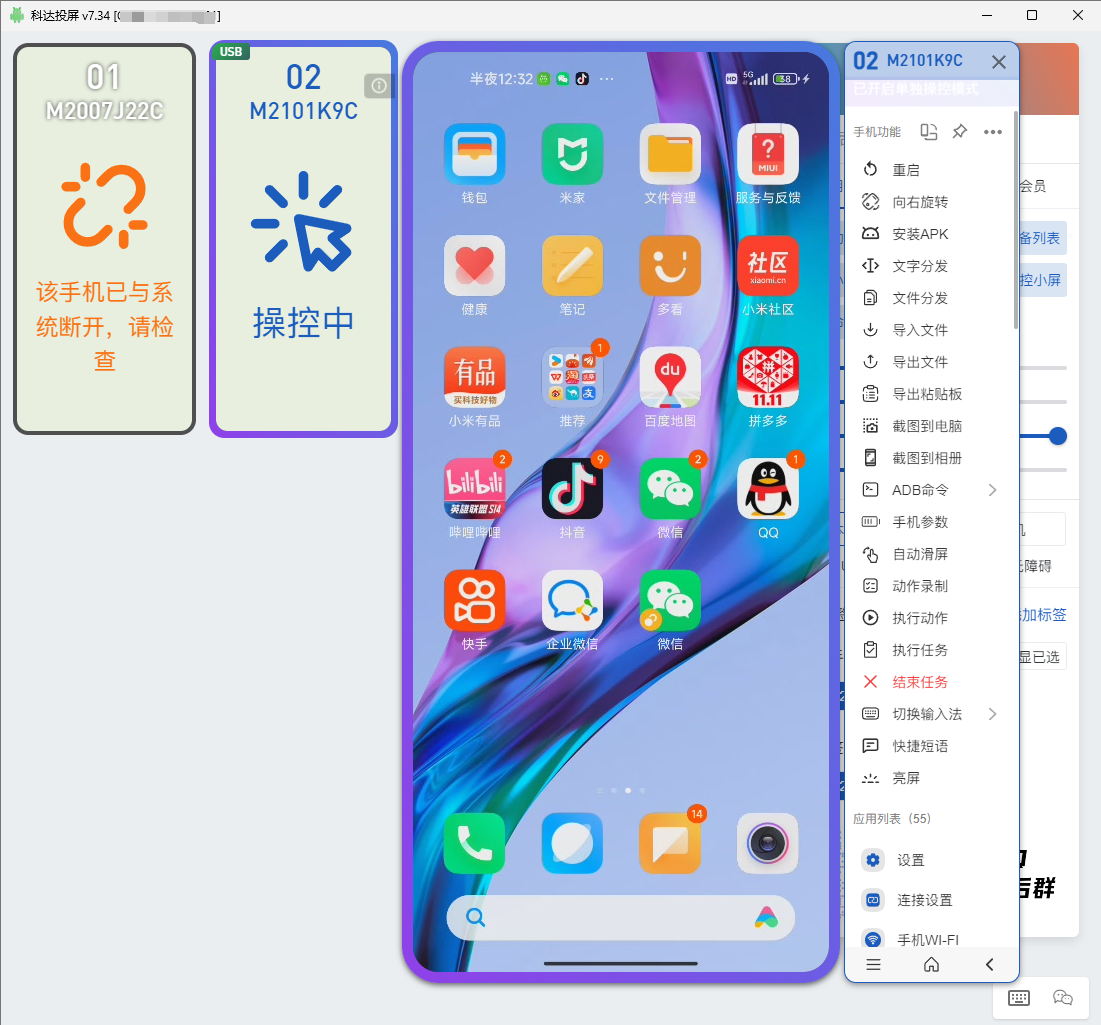Viewport: 1101px width, 1025px height.
Task: Open the 小米社区 app
Action: coord(767,266)
